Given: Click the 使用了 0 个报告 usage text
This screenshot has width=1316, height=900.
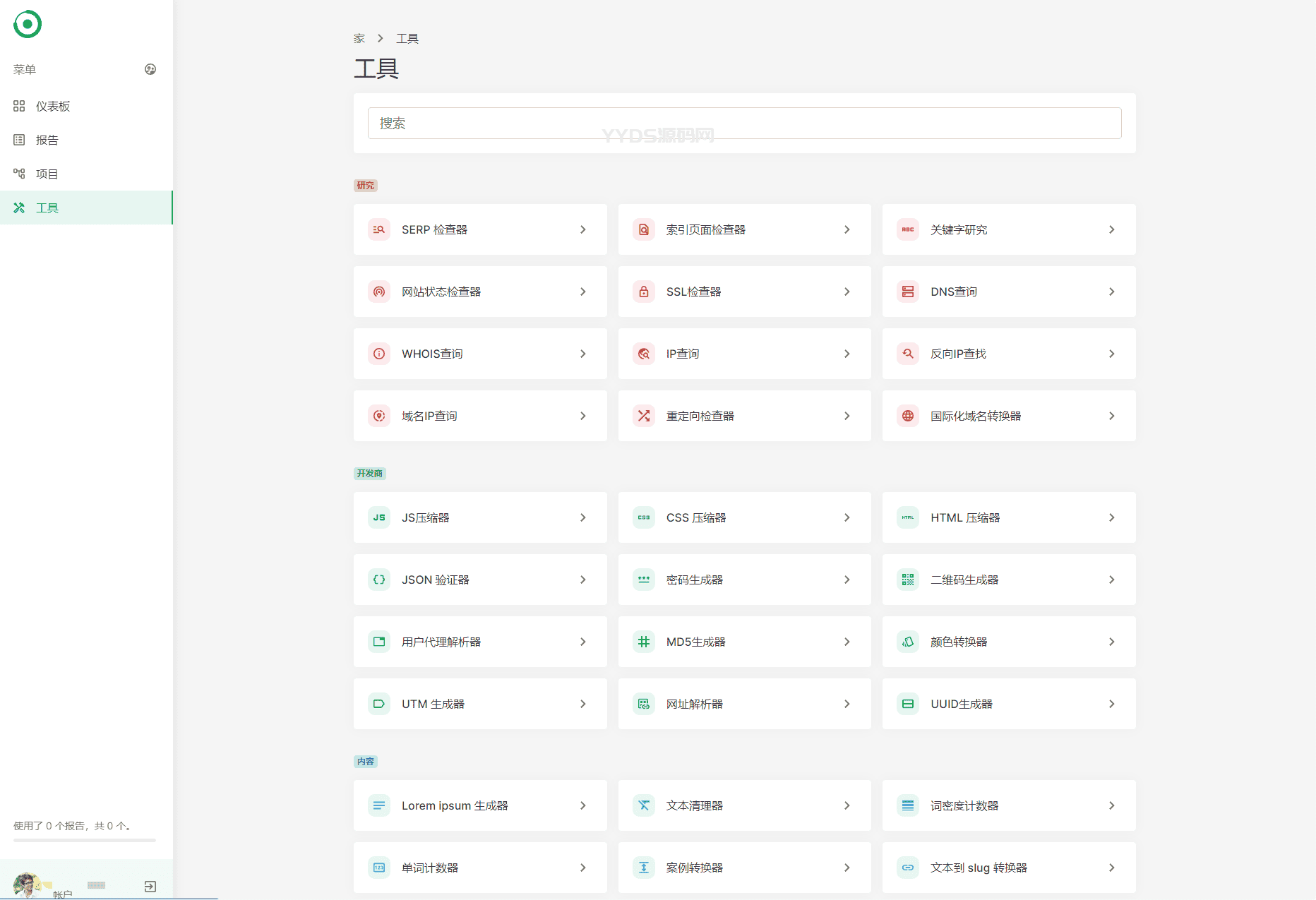Looking at the screenshot, I should 73,826.
